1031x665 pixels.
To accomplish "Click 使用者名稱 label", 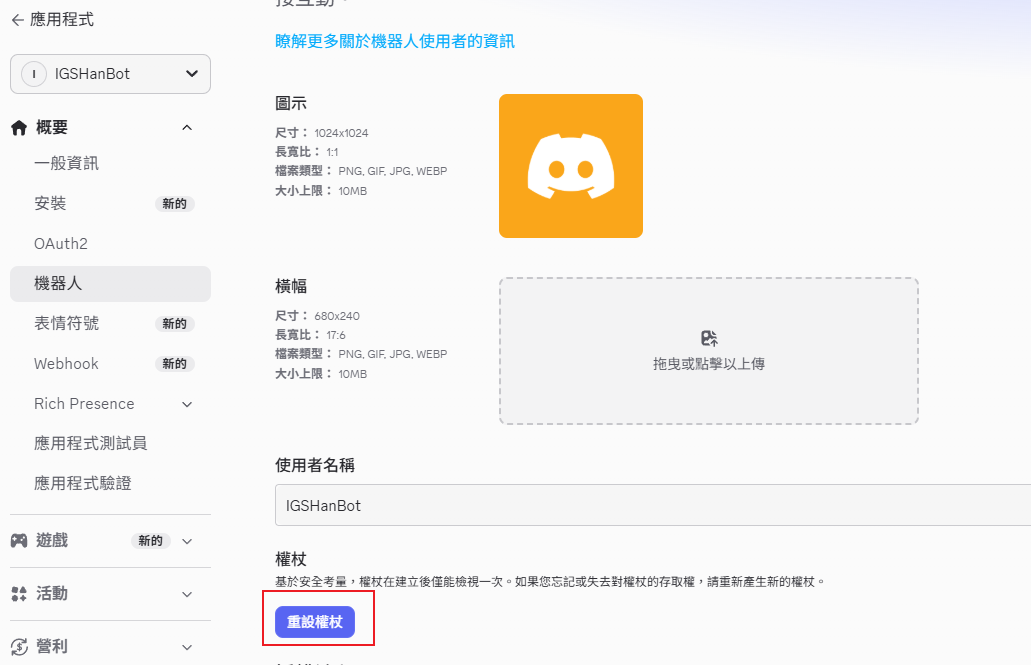I will [x=315, y=465].
